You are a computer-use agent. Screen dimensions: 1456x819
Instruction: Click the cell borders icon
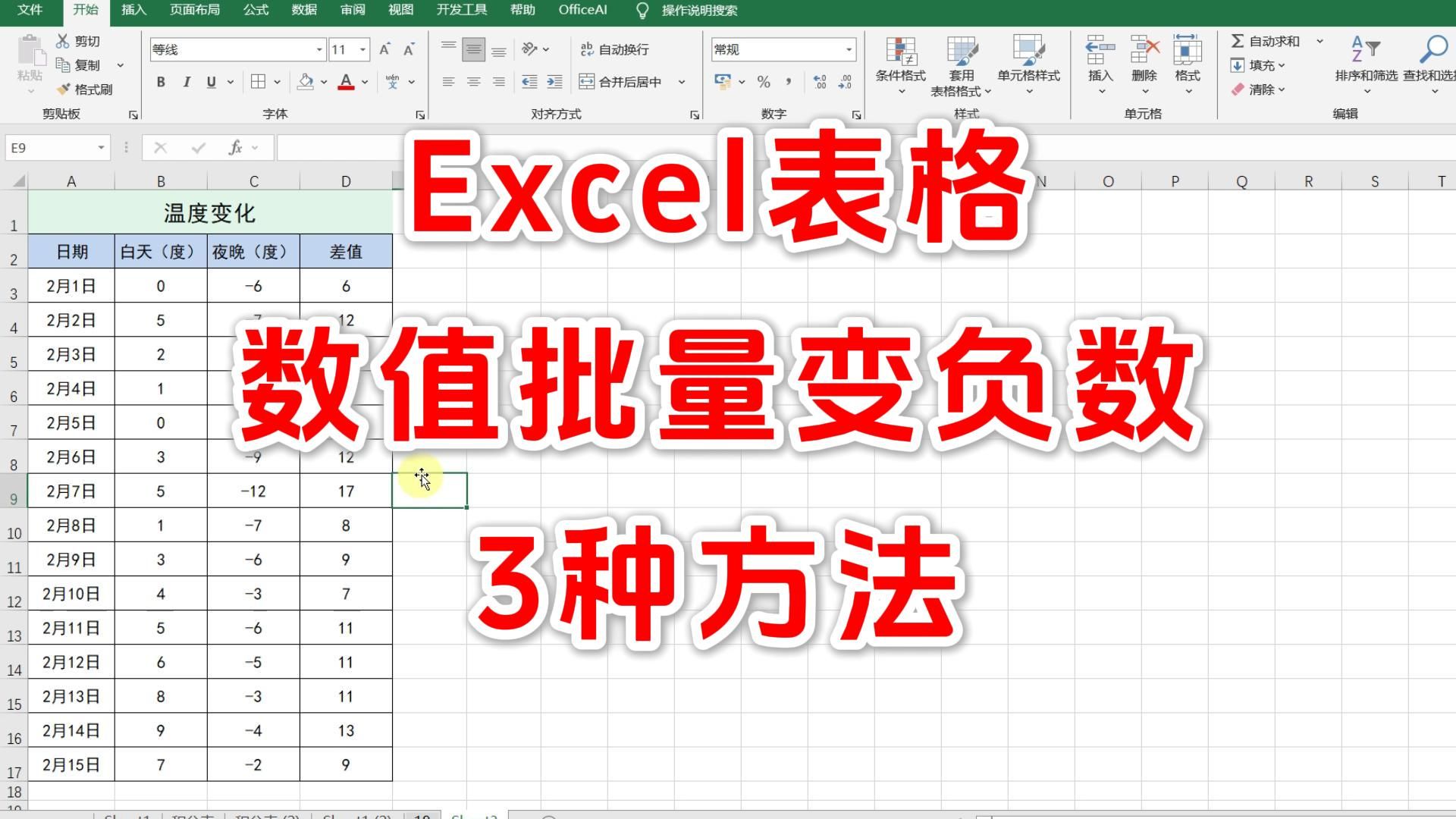pos(258,82)
